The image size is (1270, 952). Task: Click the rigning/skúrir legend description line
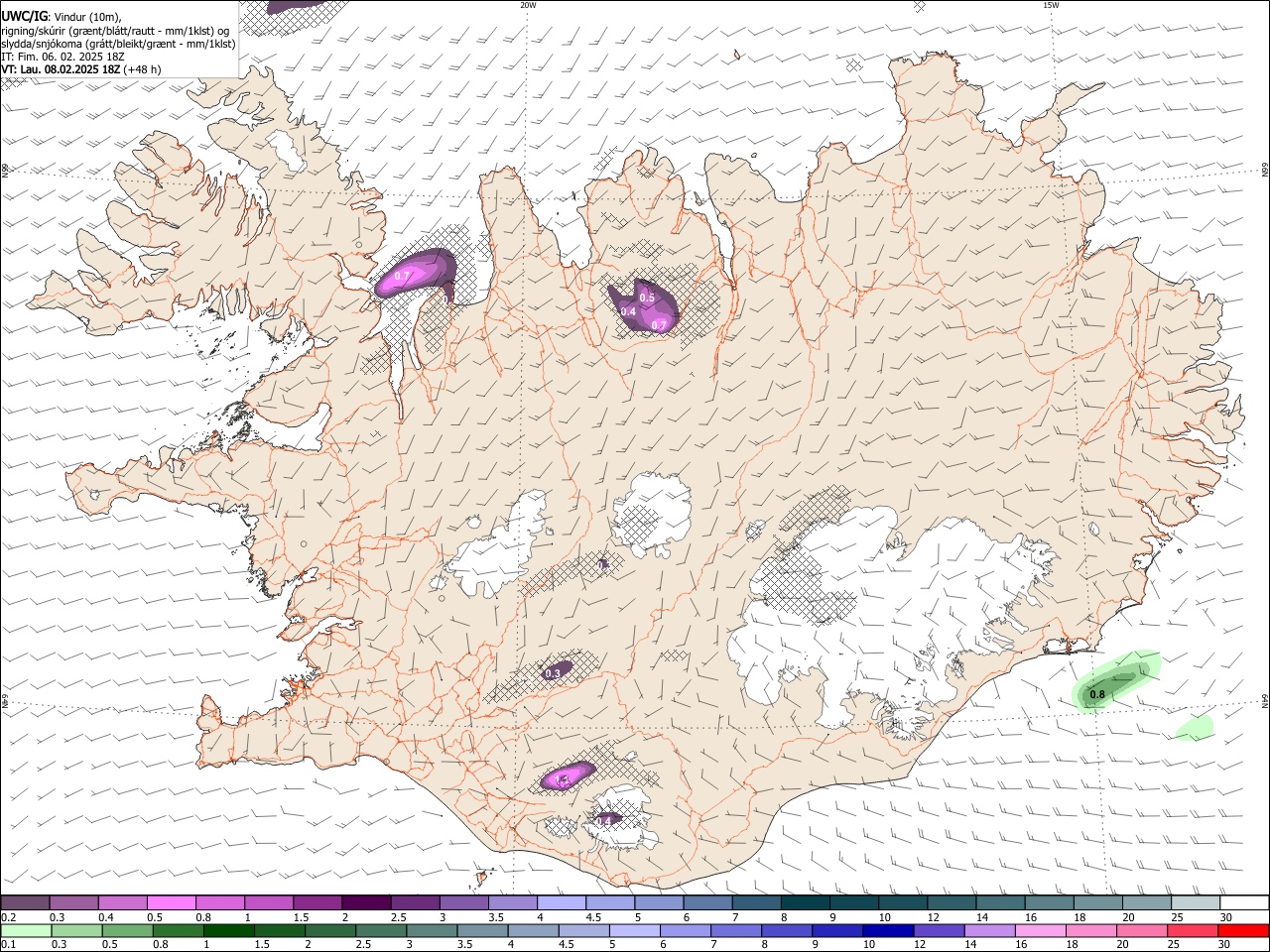pos(115,30)
